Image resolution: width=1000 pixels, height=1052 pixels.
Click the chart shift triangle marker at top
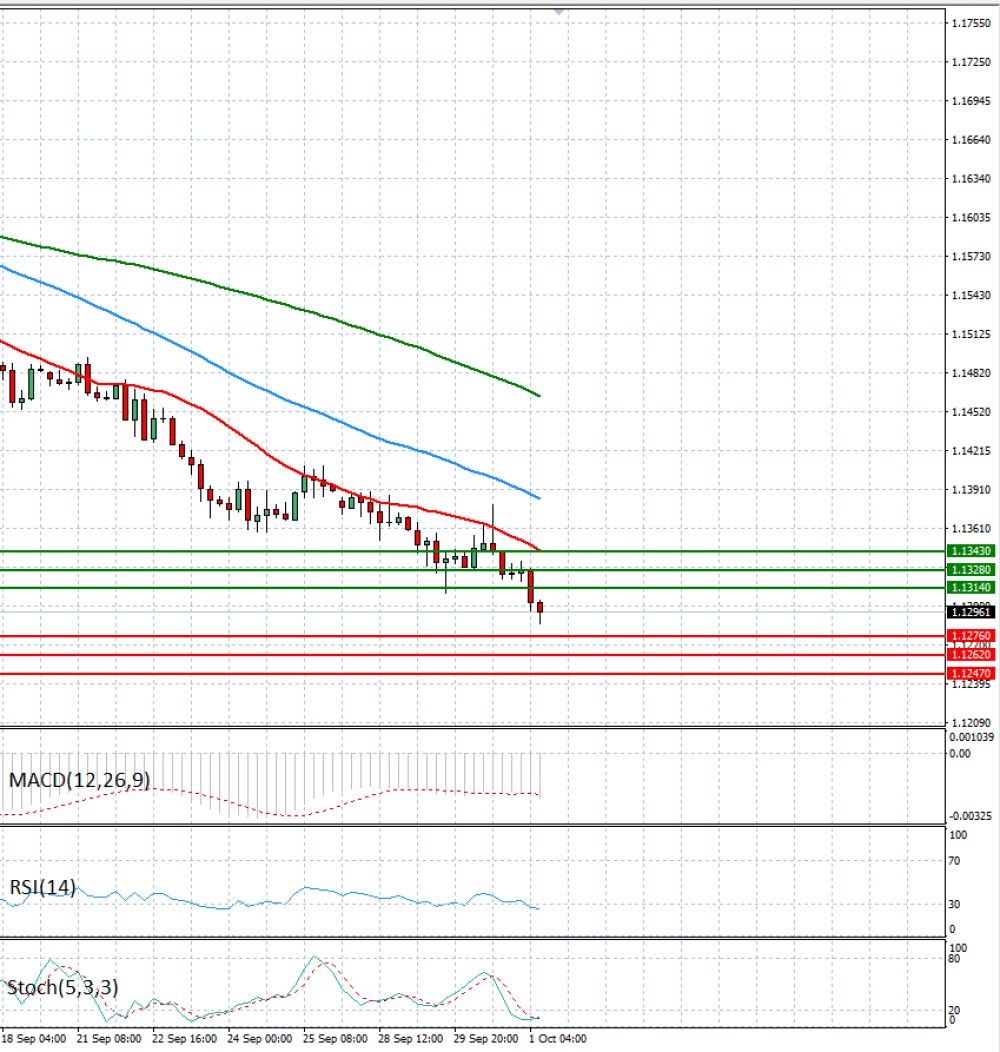coord(558,11)
